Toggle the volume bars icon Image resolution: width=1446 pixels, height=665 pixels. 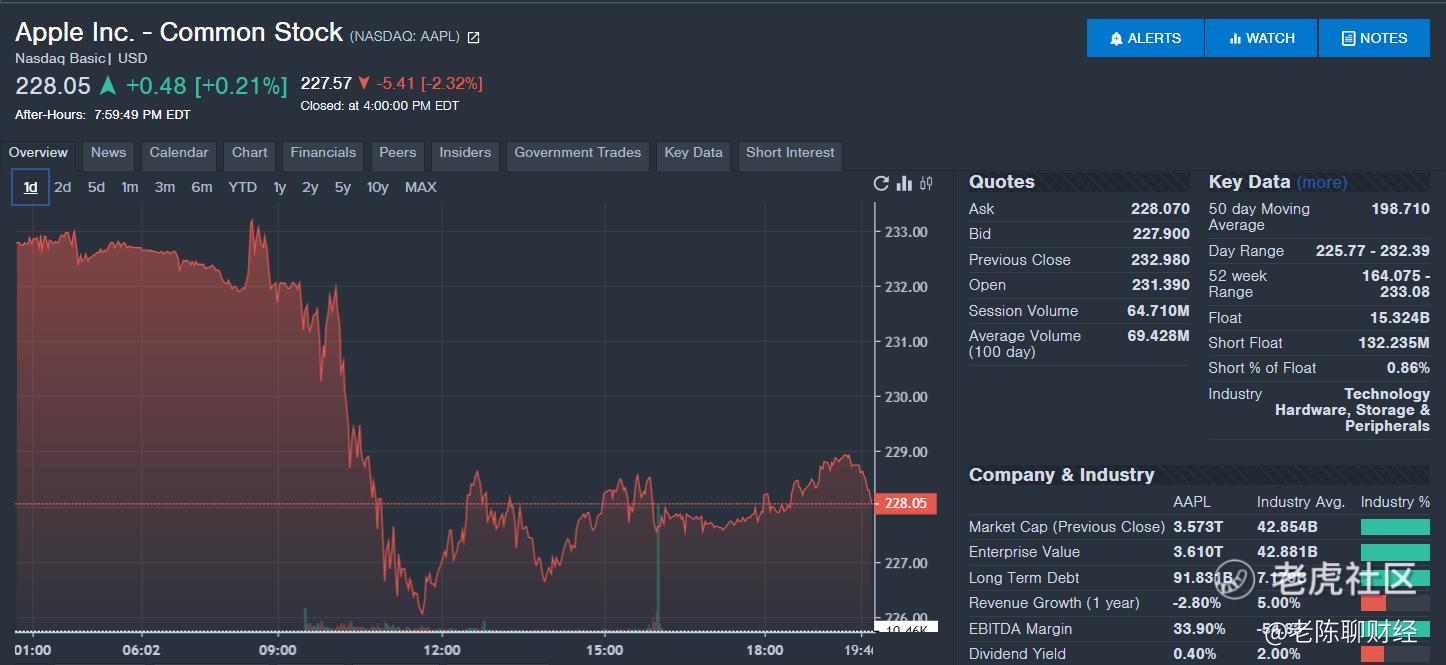pyautogui.click(x=904, y=183)
